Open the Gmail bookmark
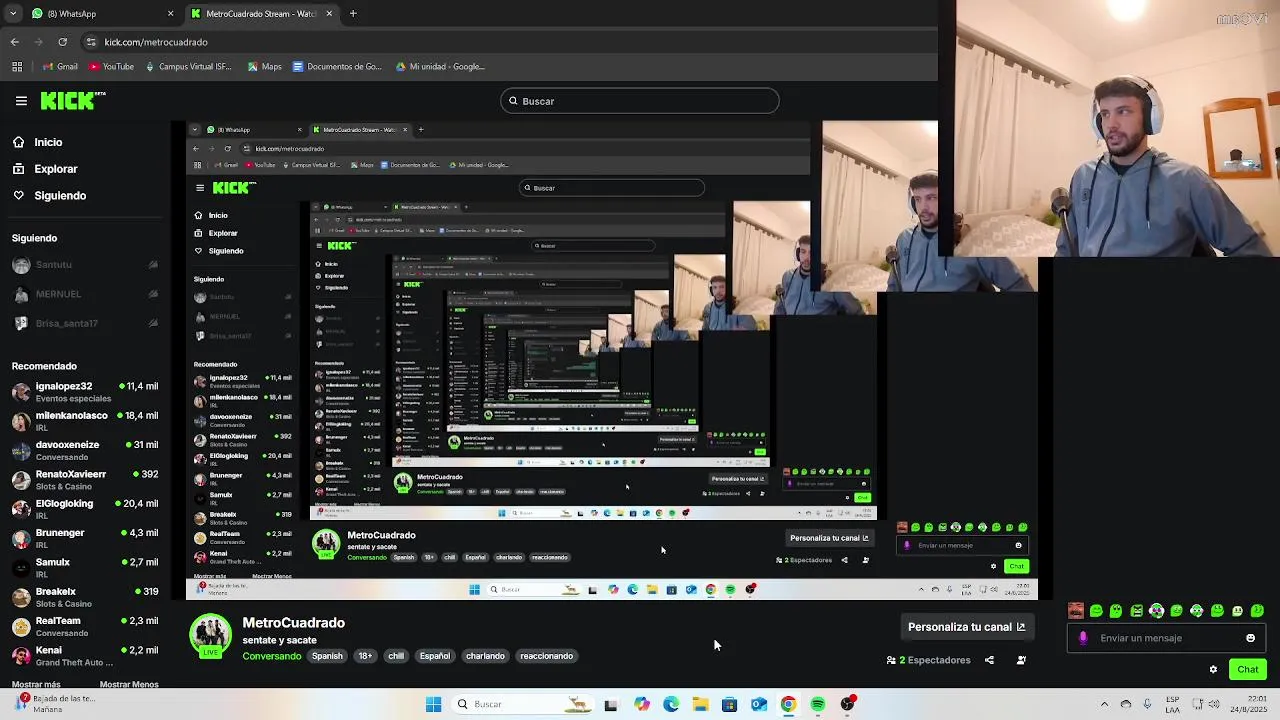Image resolution: width=1280 pixels, height=720 pixels. pos(60,67)
